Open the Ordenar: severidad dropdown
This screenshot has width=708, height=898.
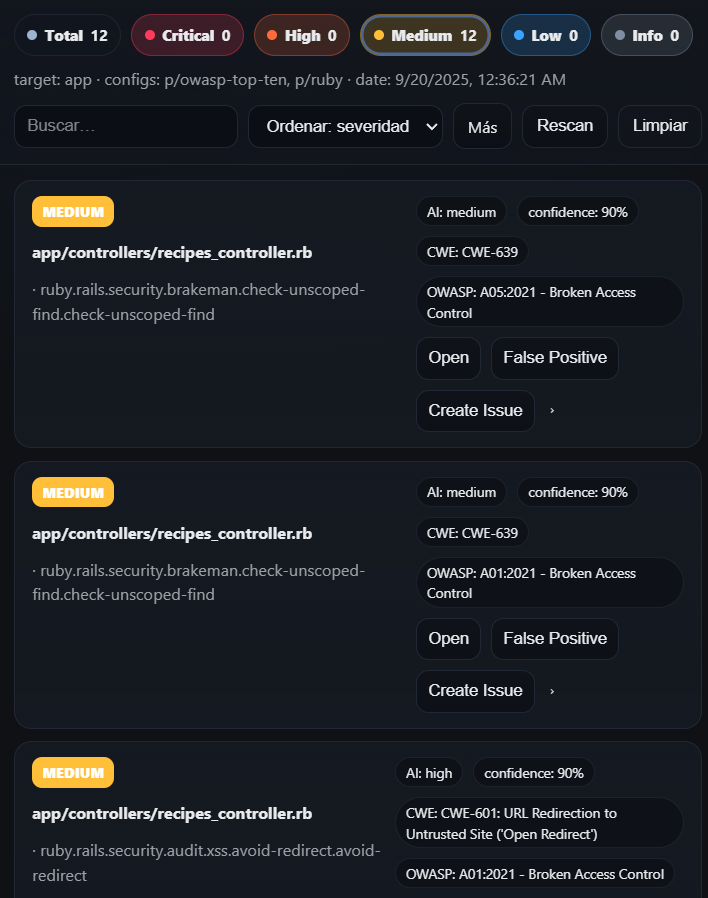tap(345, 126)
